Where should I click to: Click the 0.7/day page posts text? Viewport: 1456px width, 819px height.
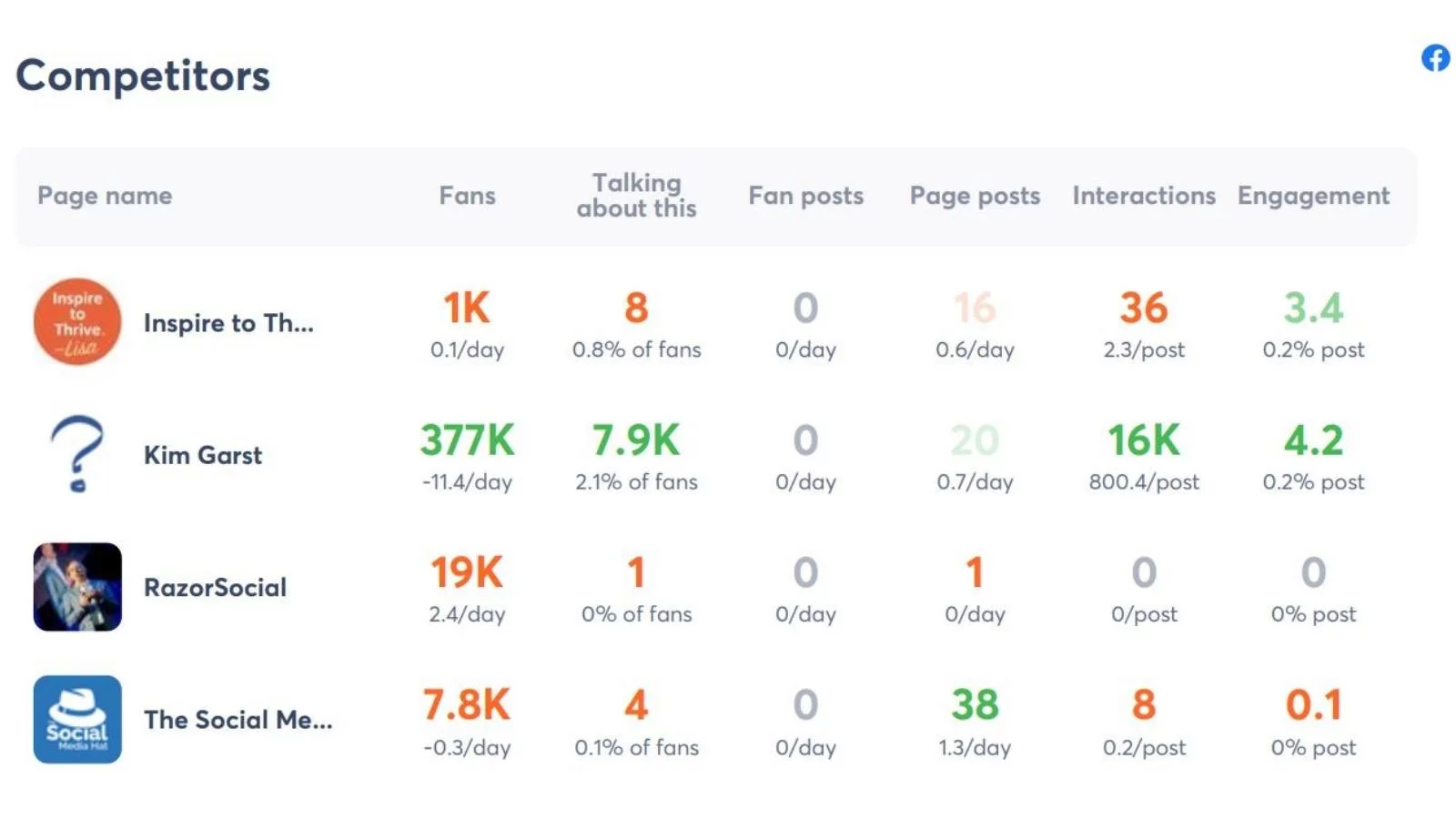[x=975, y=481]
